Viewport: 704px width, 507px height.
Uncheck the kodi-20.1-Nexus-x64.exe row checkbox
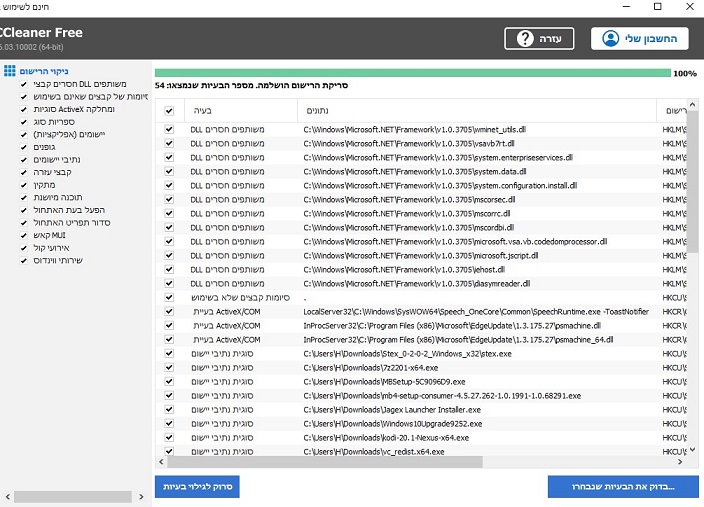click(169, 437)
